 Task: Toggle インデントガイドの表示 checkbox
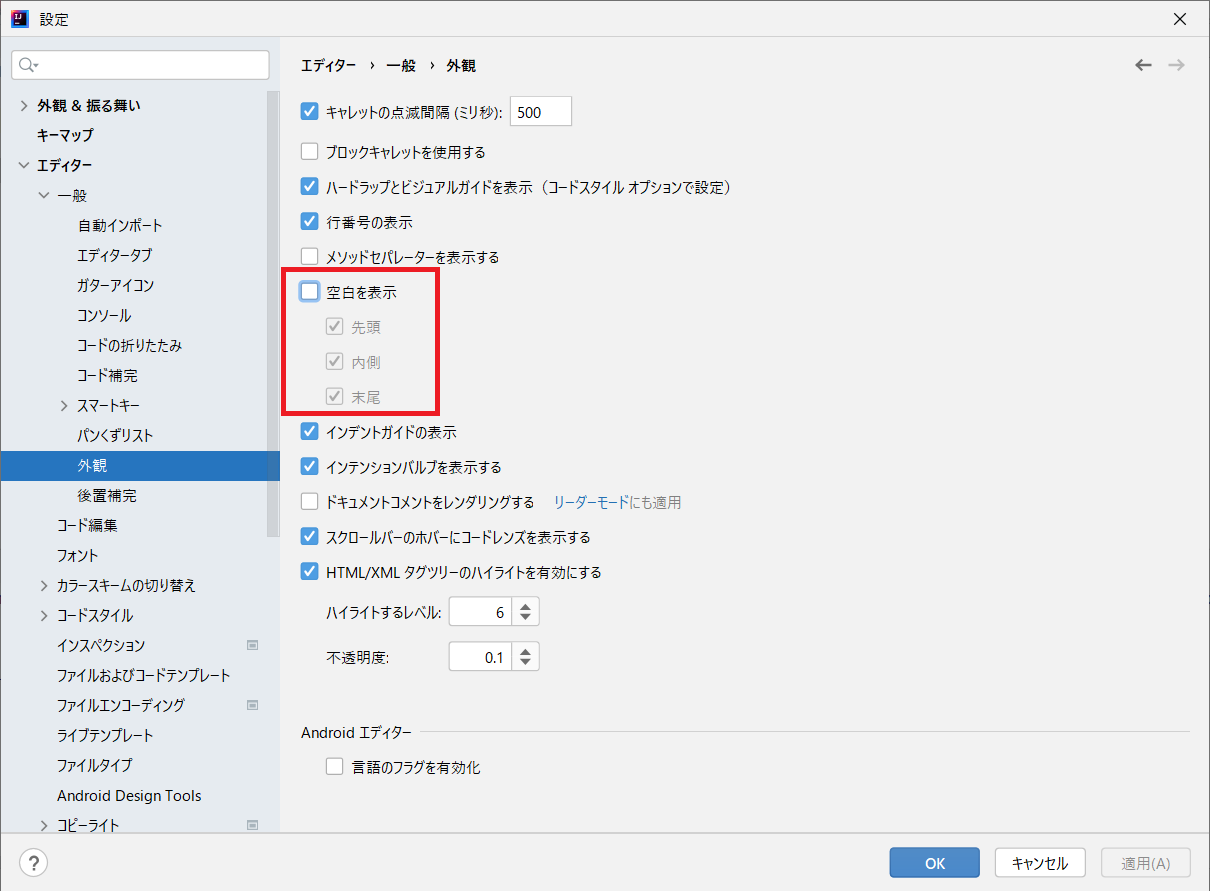point(310,432)
